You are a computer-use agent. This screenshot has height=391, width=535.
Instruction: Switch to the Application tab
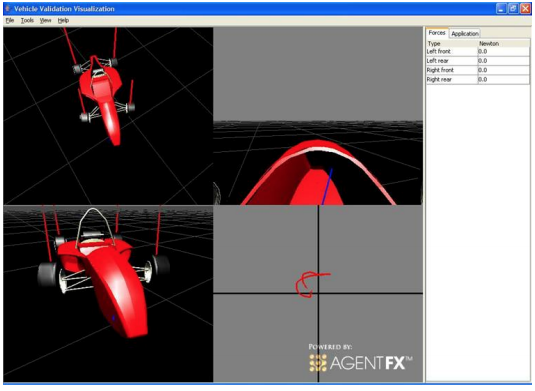point(465,33)
